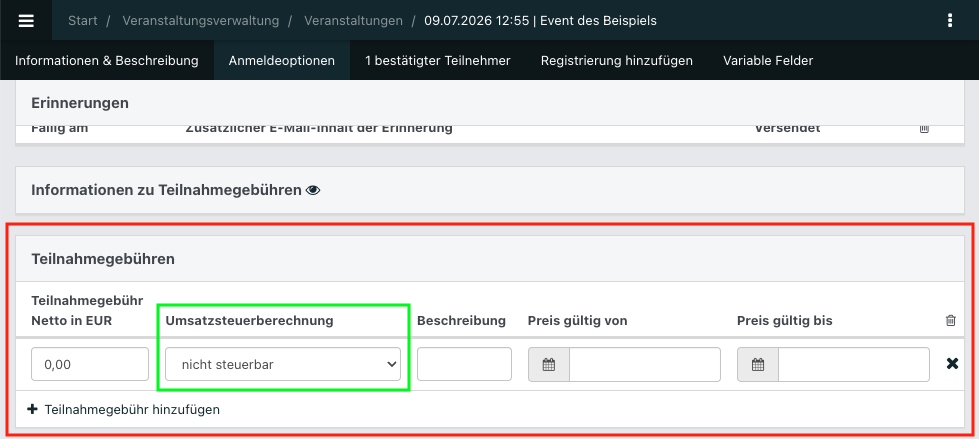The width and height of the screenshot is (979, 439).
Task: Select the Anmeldeoptionen tab
Action: coord(282,61)
